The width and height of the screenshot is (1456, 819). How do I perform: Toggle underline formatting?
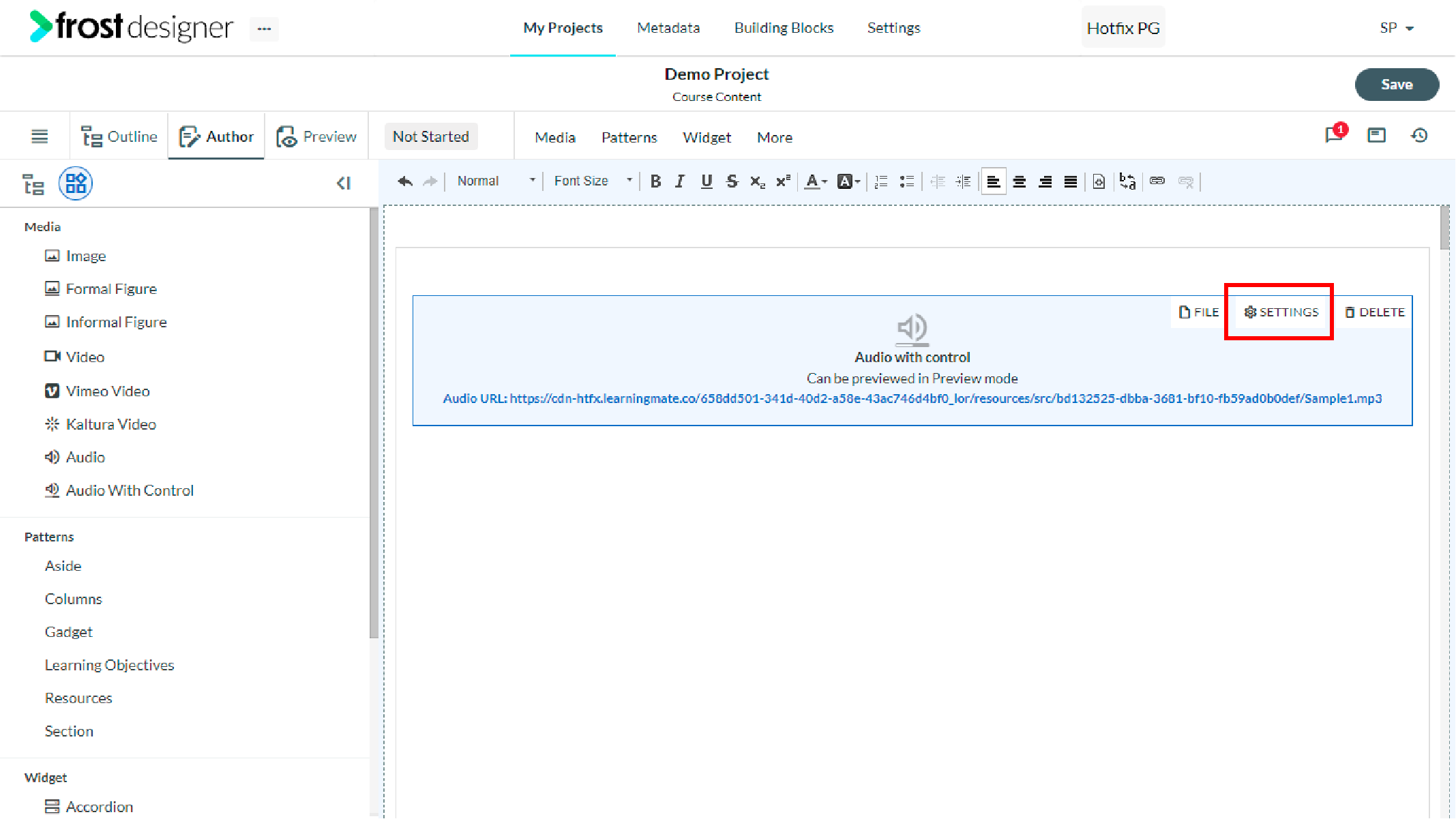[x=707, y=181]
